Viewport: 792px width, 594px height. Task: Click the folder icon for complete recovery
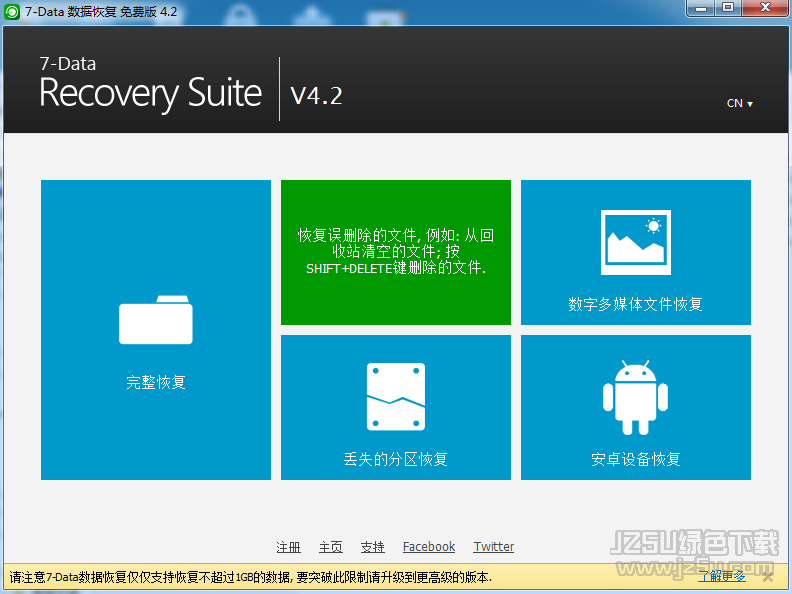click(156, 320)
